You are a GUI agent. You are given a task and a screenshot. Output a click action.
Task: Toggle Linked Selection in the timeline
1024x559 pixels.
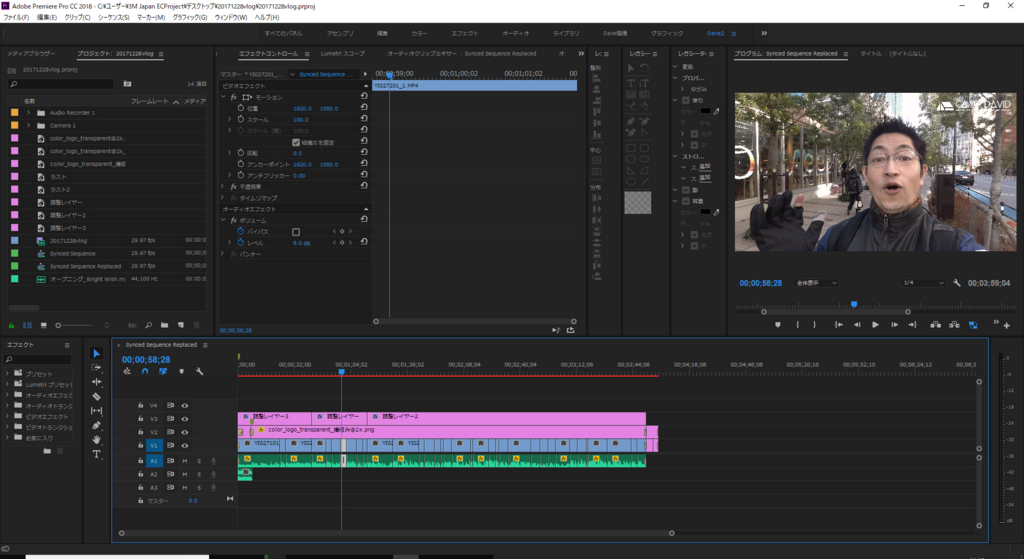tap(163, 372)
